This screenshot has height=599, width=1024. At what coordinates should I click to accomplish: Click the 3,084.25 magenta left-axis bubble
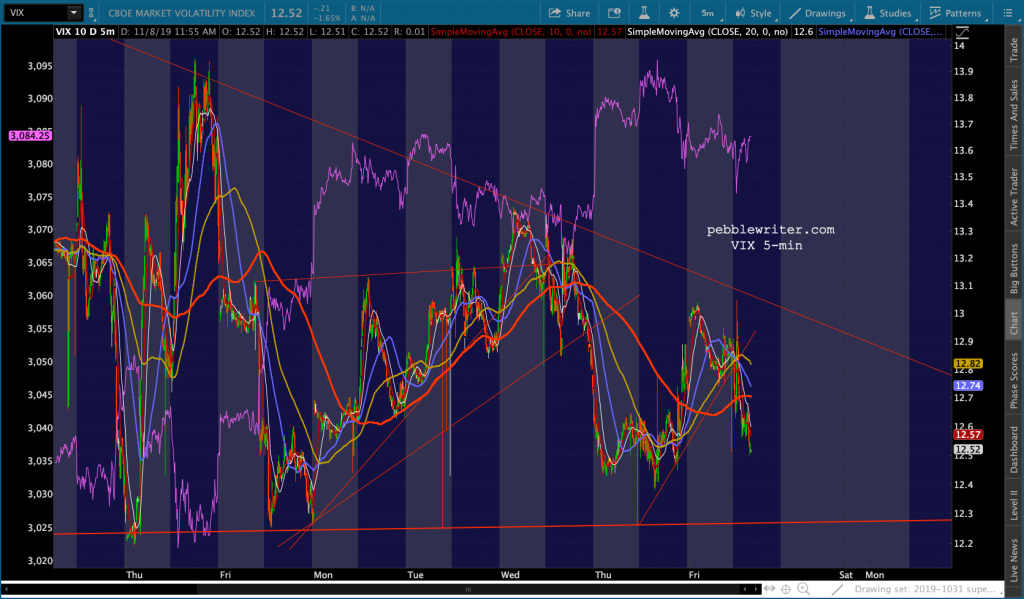pyautogui.click(x=30, y=136)
